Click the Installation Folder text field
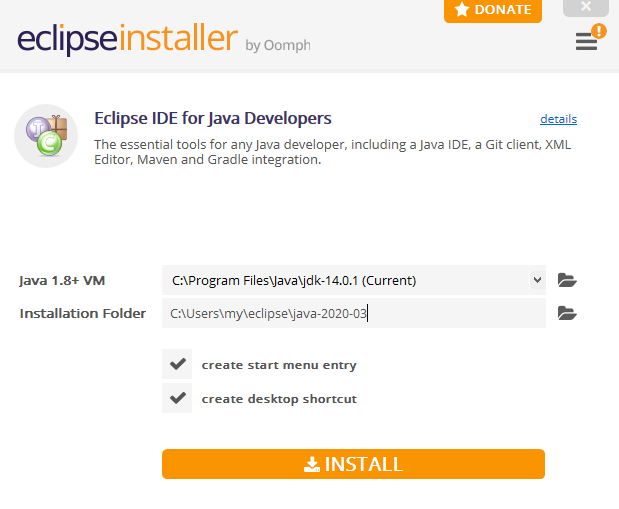 (354, 313)
